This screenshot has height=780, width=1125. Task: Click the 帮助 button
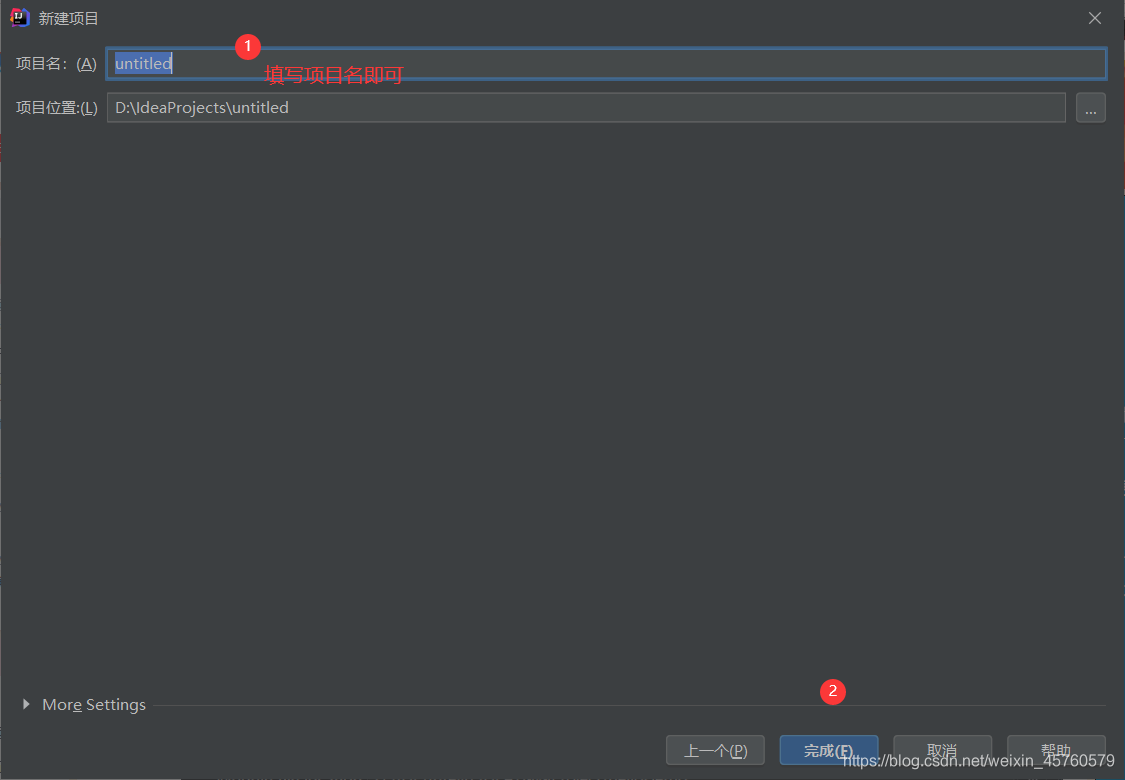[x=1055, y=750]
